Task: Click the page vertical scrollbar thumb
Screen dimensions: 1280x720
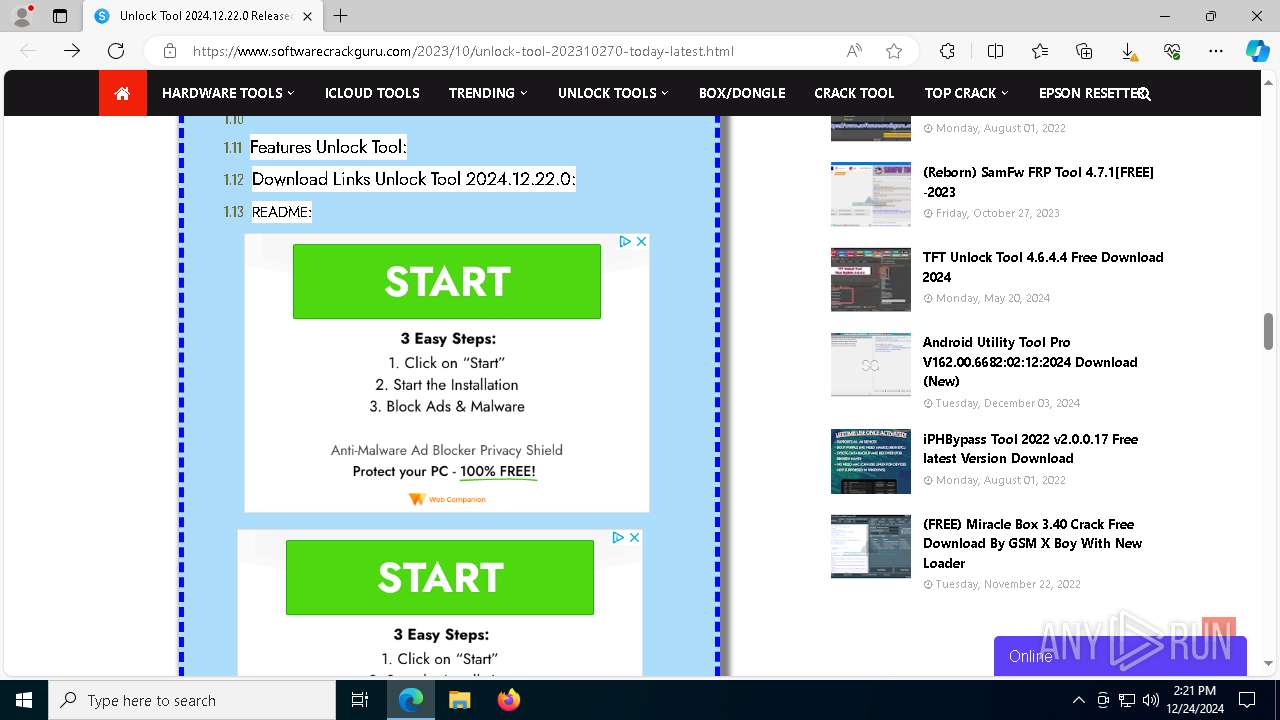Action: click(1268, 331)
